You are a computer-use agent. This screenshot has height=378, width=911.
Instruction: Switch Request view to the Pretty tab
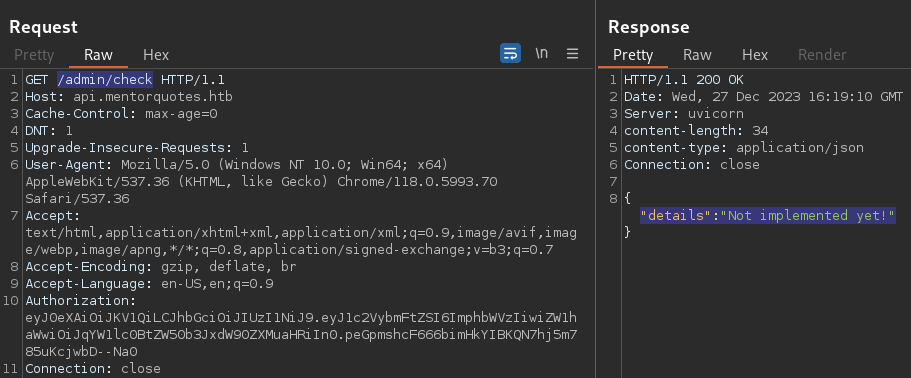tap(34, 55)
